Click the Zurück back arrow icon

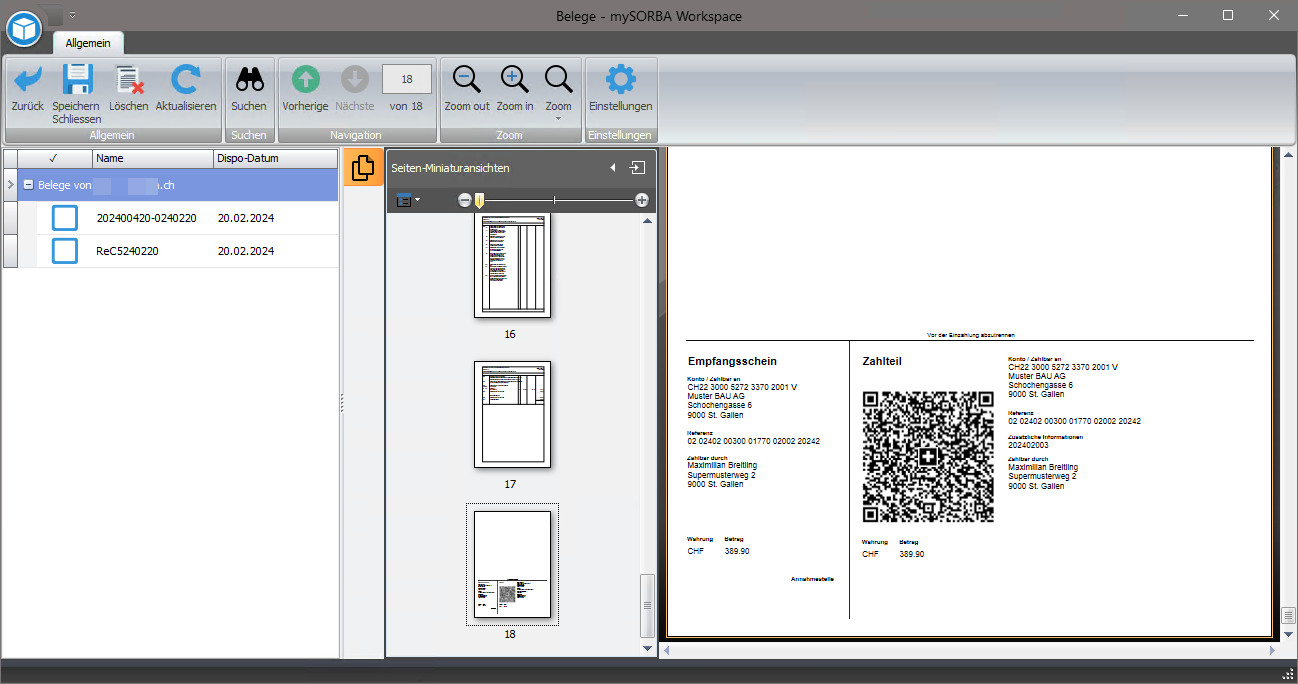pos(27,80)
